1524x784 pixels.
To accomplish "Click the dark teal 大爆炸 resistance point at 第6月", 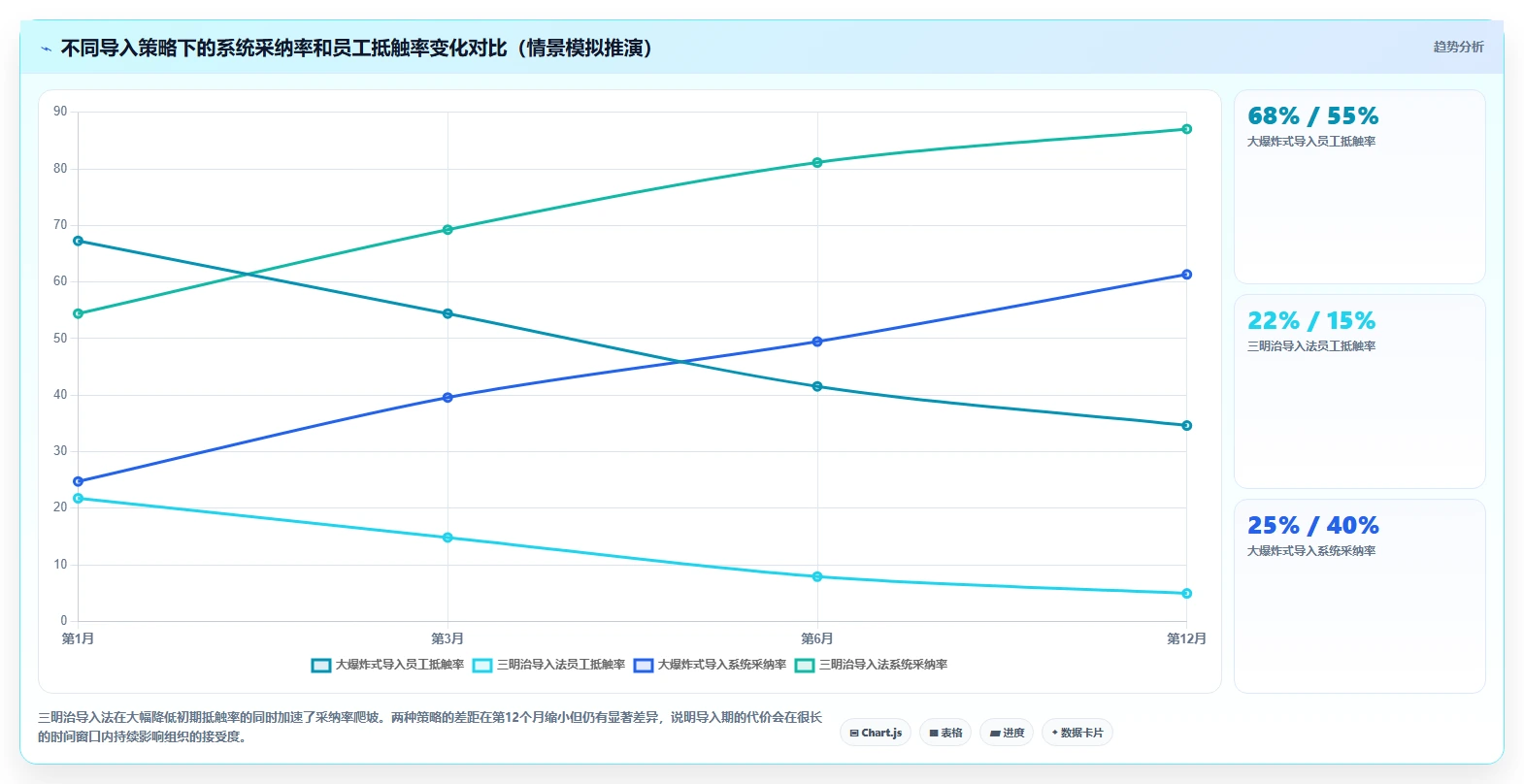I will [x=817, y=387].
